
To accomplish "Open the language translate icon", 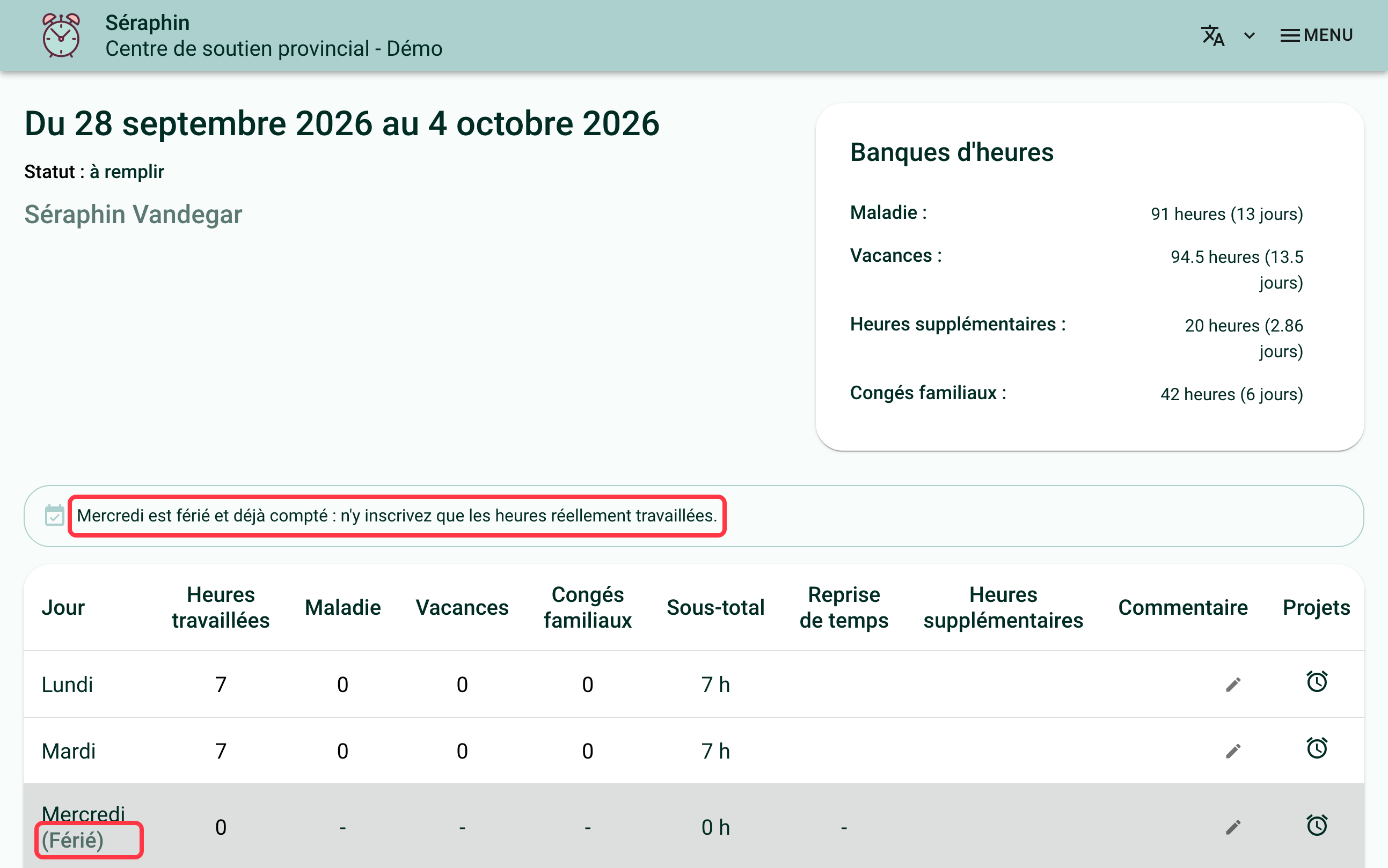I will click(1212, 35).
